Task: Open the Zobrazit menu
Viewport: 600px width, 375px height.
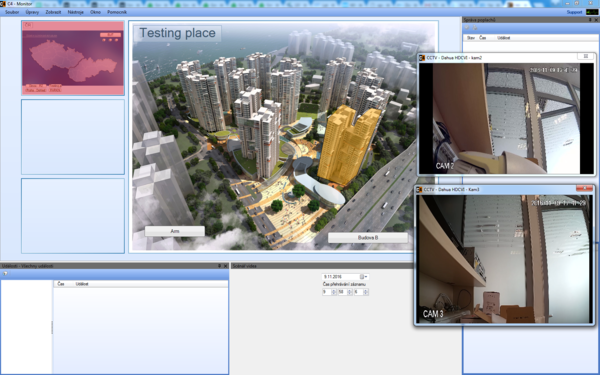Action: click(x=53, y=12)
